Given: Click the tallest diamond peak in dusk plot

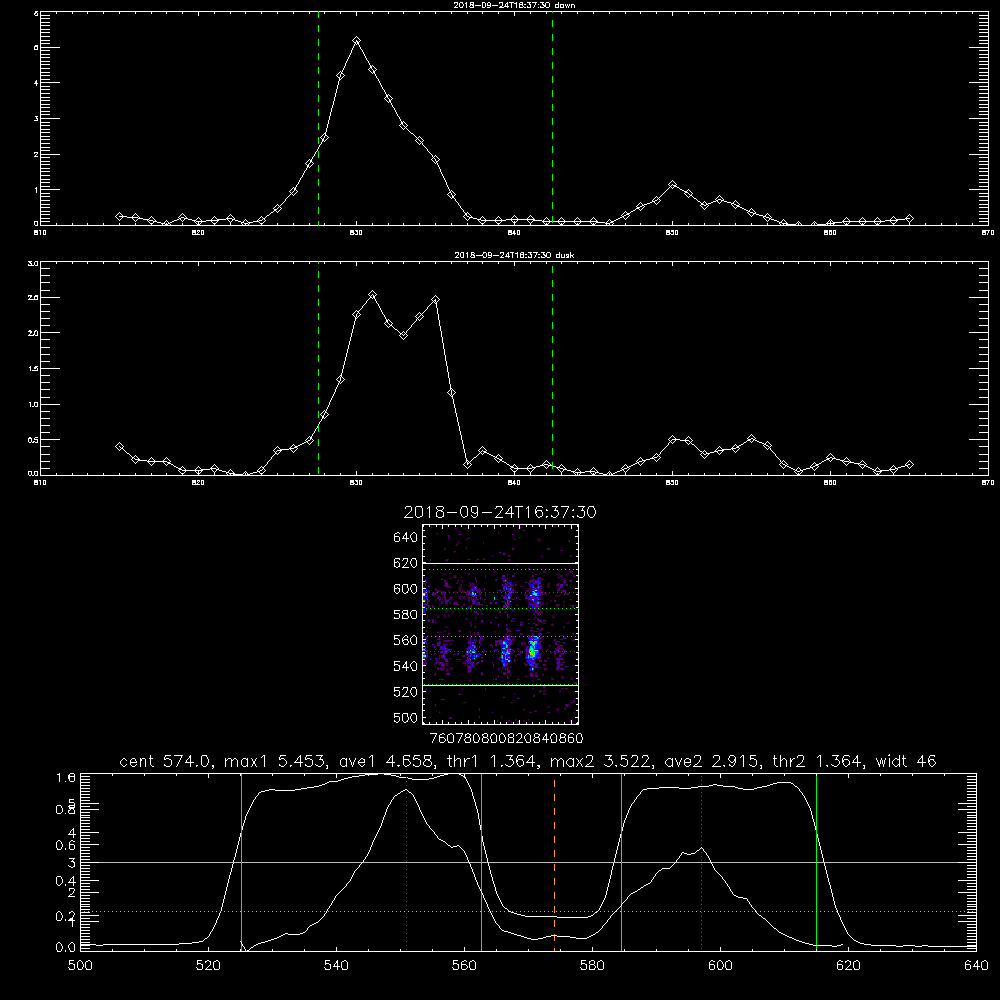Looking at the screenshot, I should (x=372, y=295).
